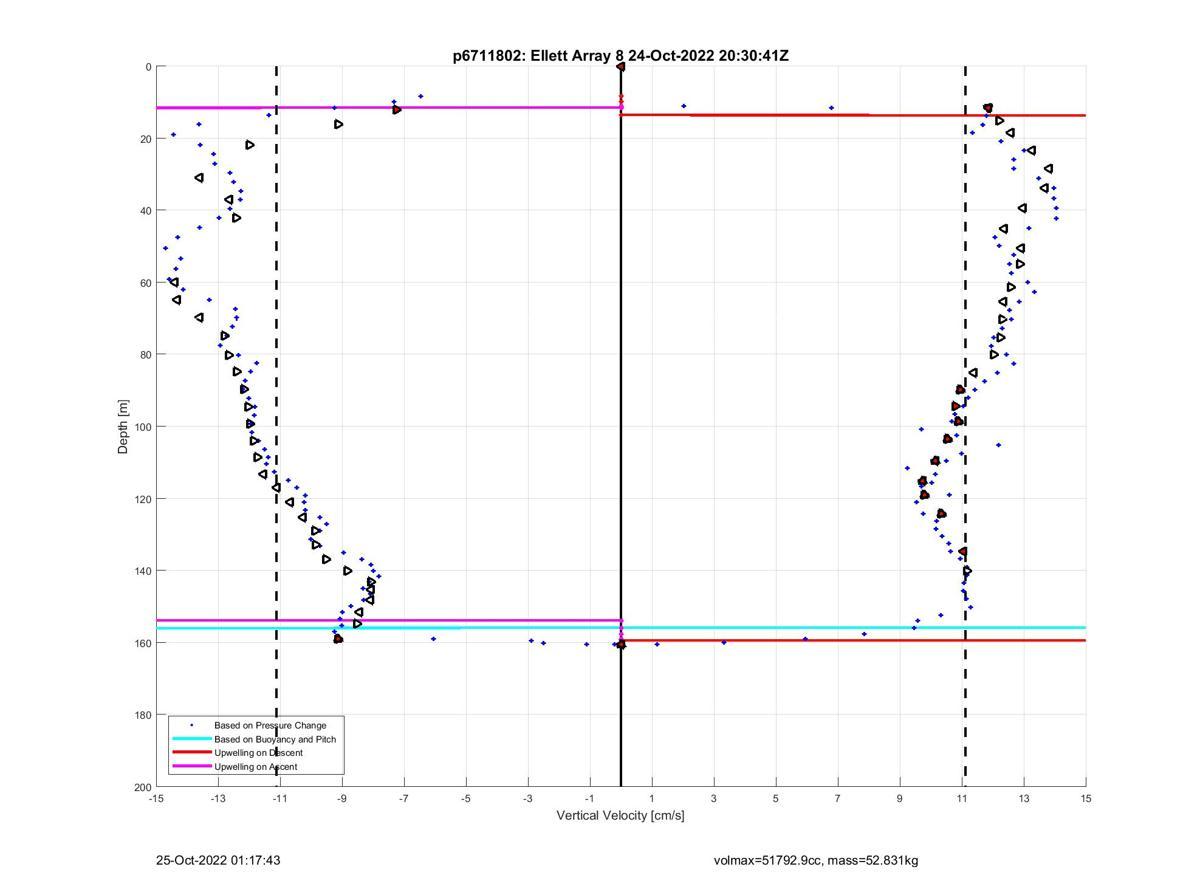The width and height of the screenshot is (1200, 885).
Task: Click the x-axis tick label '-3'
Action: [528, 798]
